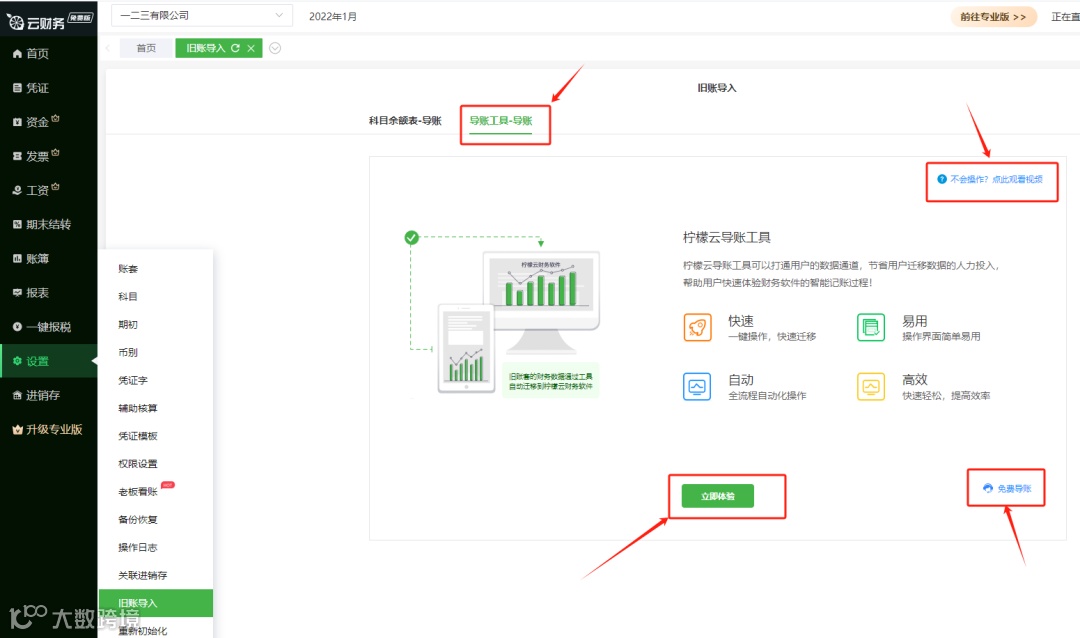The height and width of the screenshot is (638, 1080).
Task: Click the question mark help icon
Action: click(942, 179)
